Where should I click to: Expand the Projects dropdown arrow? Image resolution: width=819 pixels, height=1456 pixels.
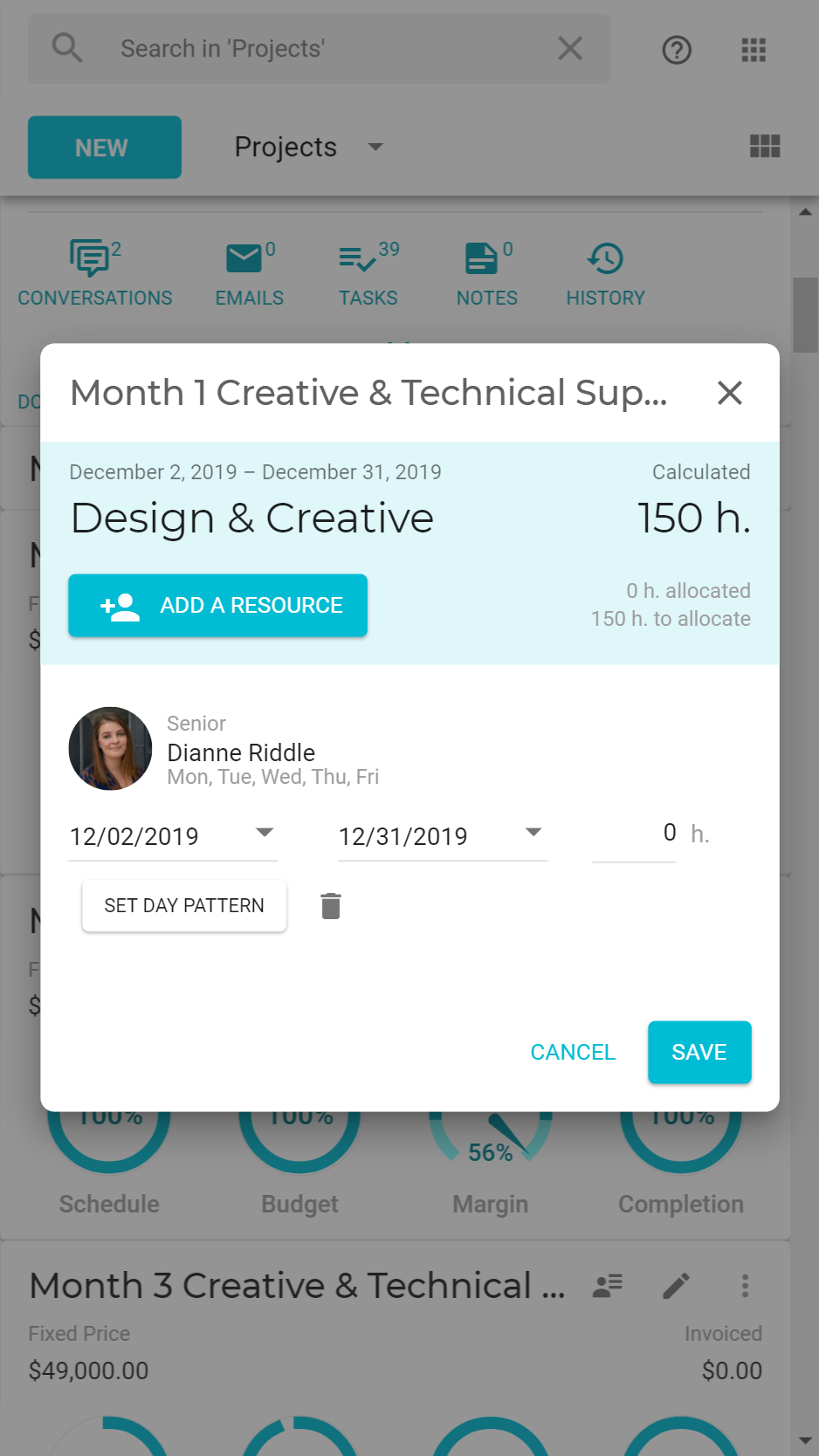pos(375,147)
